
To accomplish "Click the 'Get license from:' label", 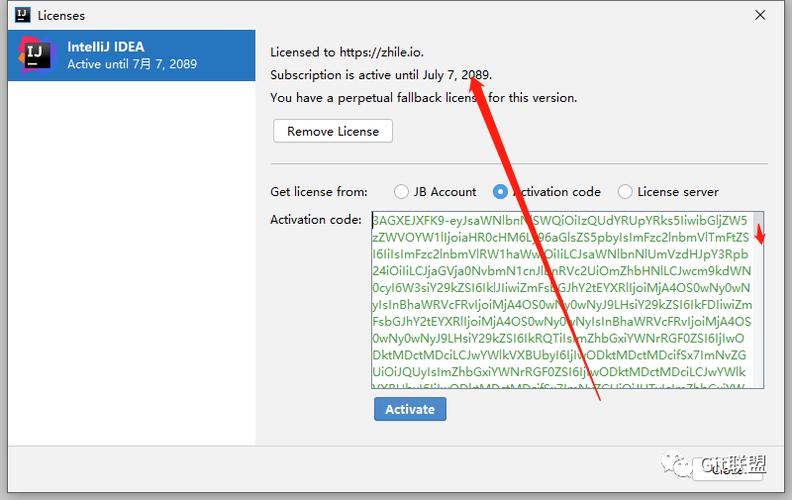I will coord(319,192).
